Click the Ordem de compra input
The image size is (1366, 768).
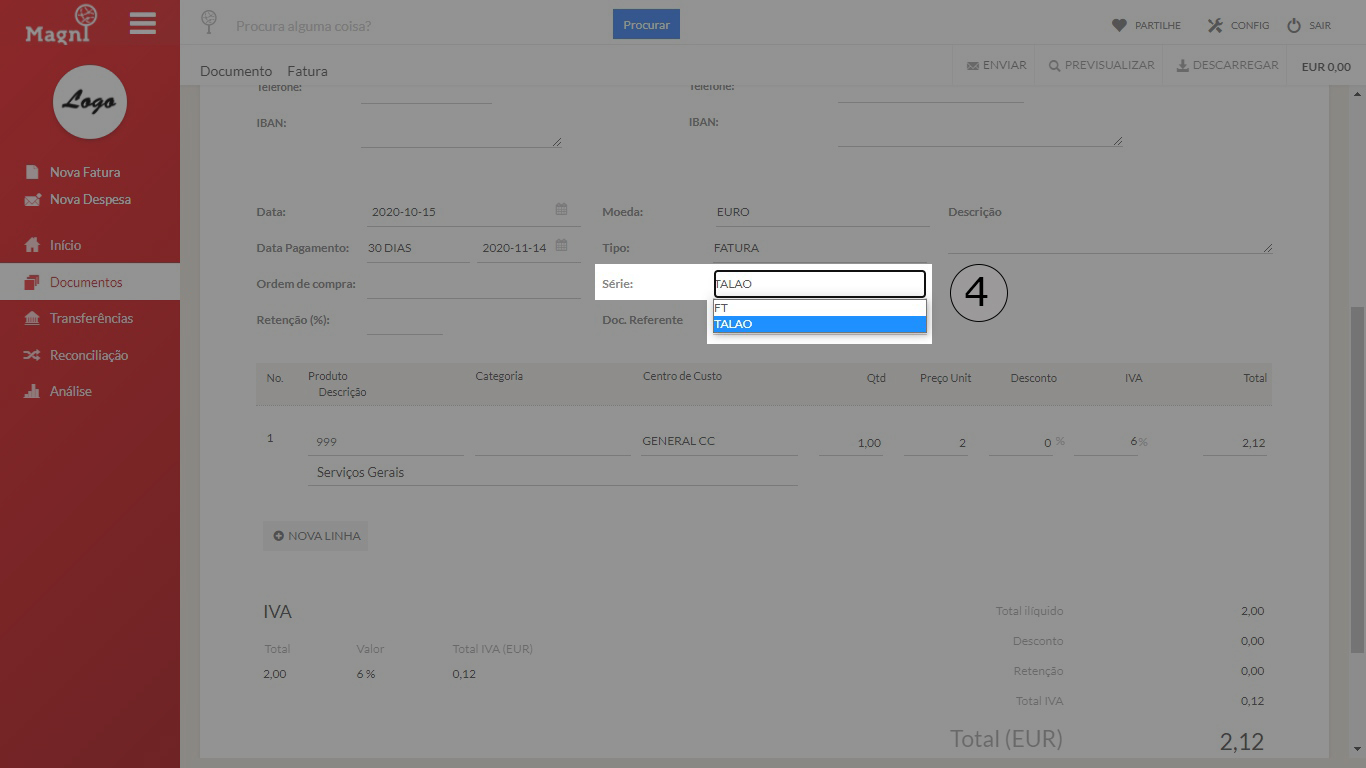[x=473, y=284]
